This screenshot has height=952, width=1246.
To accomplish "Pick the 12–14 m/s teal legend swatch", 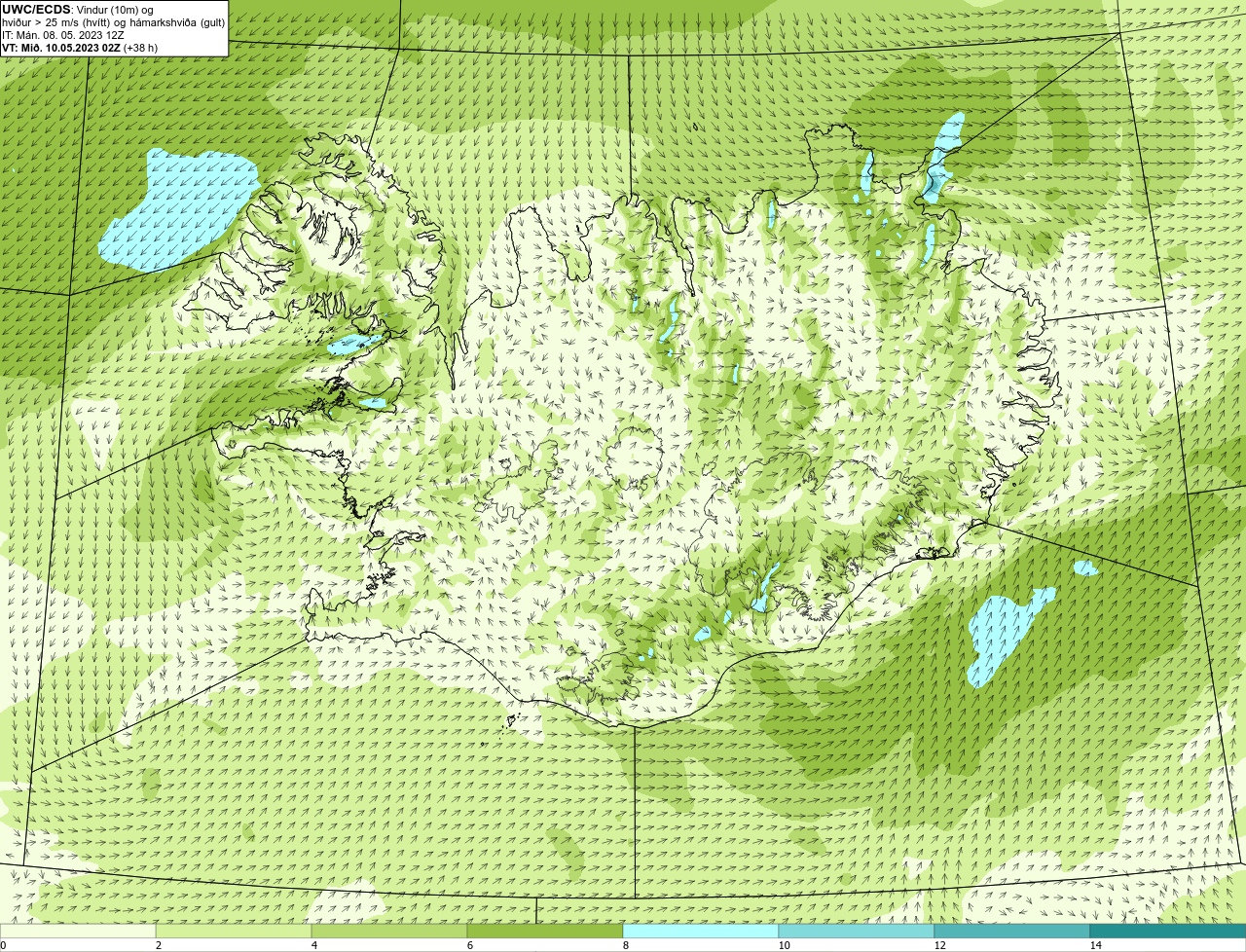I will click(x=1012, y=931).
